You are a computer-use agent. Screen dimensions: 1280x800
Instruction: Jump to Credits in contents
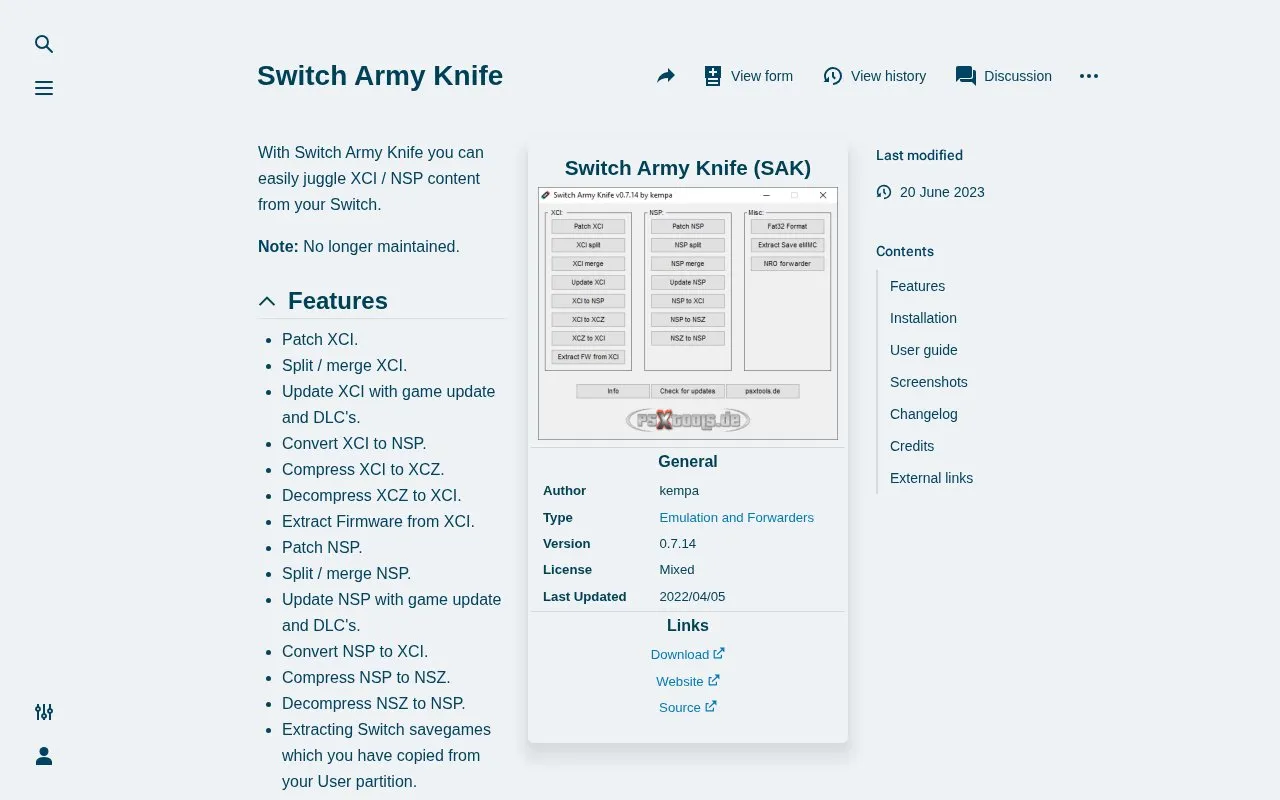[x=912, y=446]
